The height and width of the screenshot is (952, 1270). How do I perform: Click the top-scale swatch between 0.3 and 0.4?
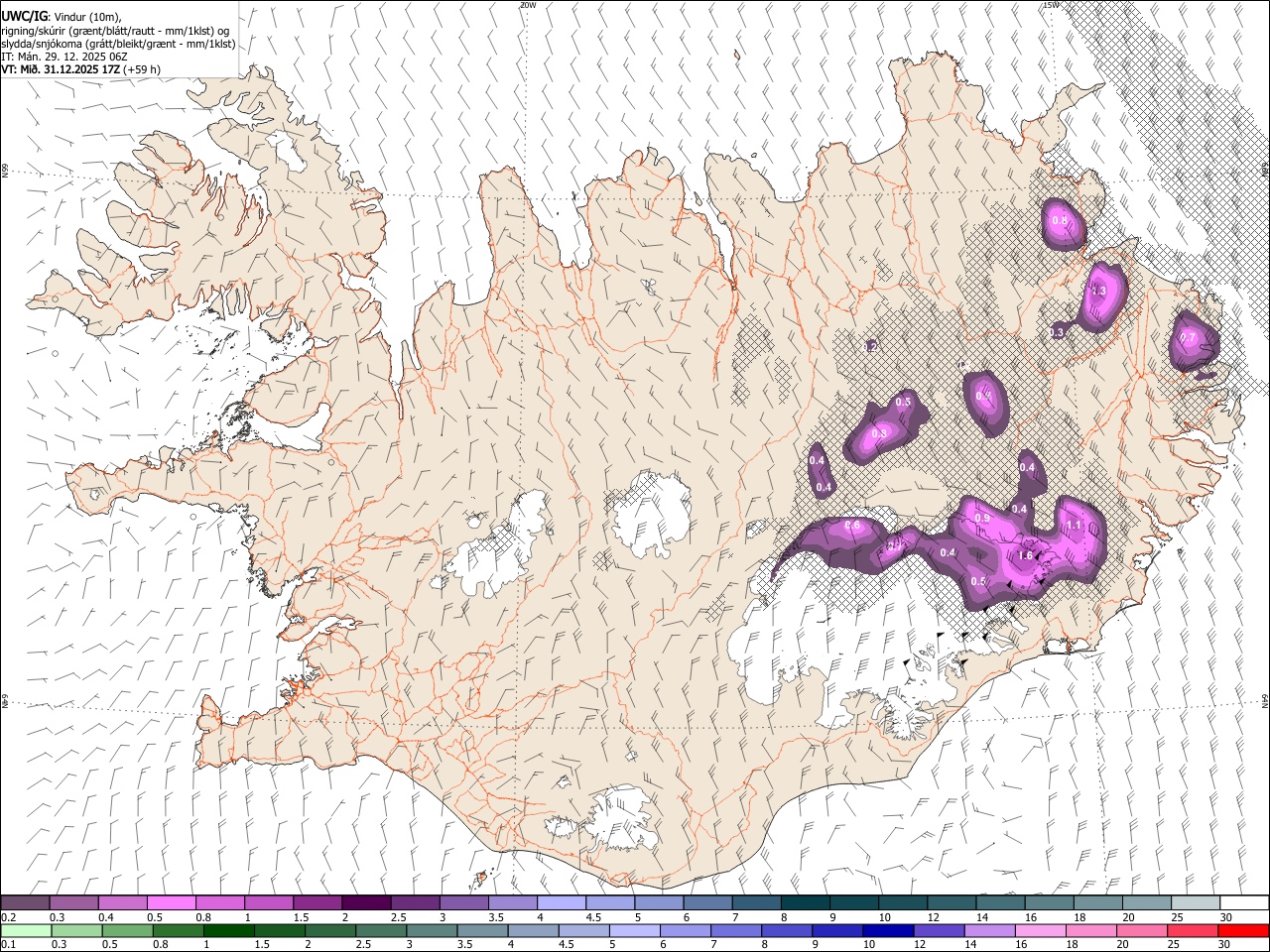[x=73, y=902]
